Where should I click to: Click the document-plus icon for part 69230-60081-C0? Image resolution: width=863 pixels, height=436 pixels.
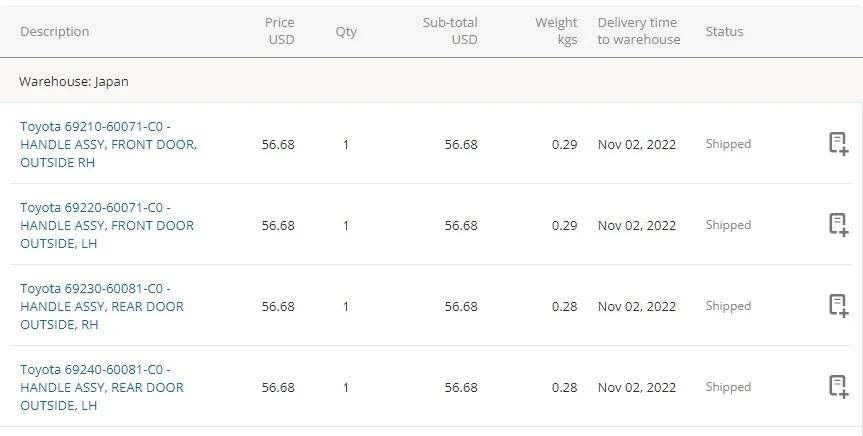pos(838,306)
